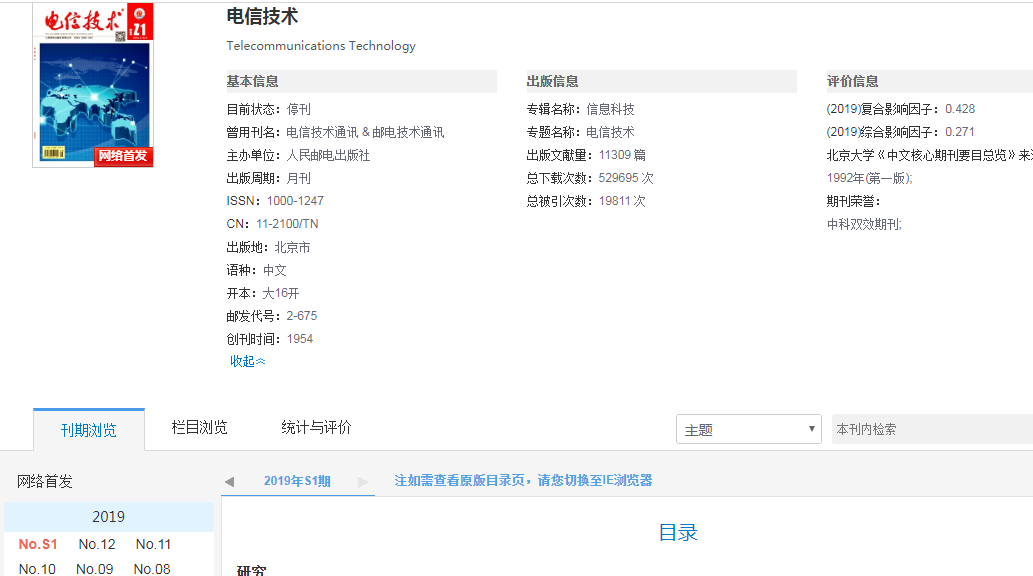Click the 专辑名称 value 信息科技
This screenshot has width=1033, height=576.
[611, 109]
